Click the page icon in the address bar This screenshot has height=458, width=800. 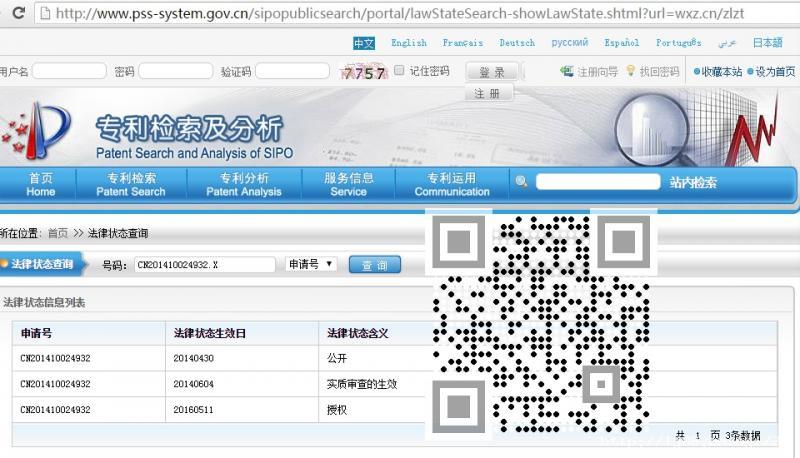[x=45, y=13]
